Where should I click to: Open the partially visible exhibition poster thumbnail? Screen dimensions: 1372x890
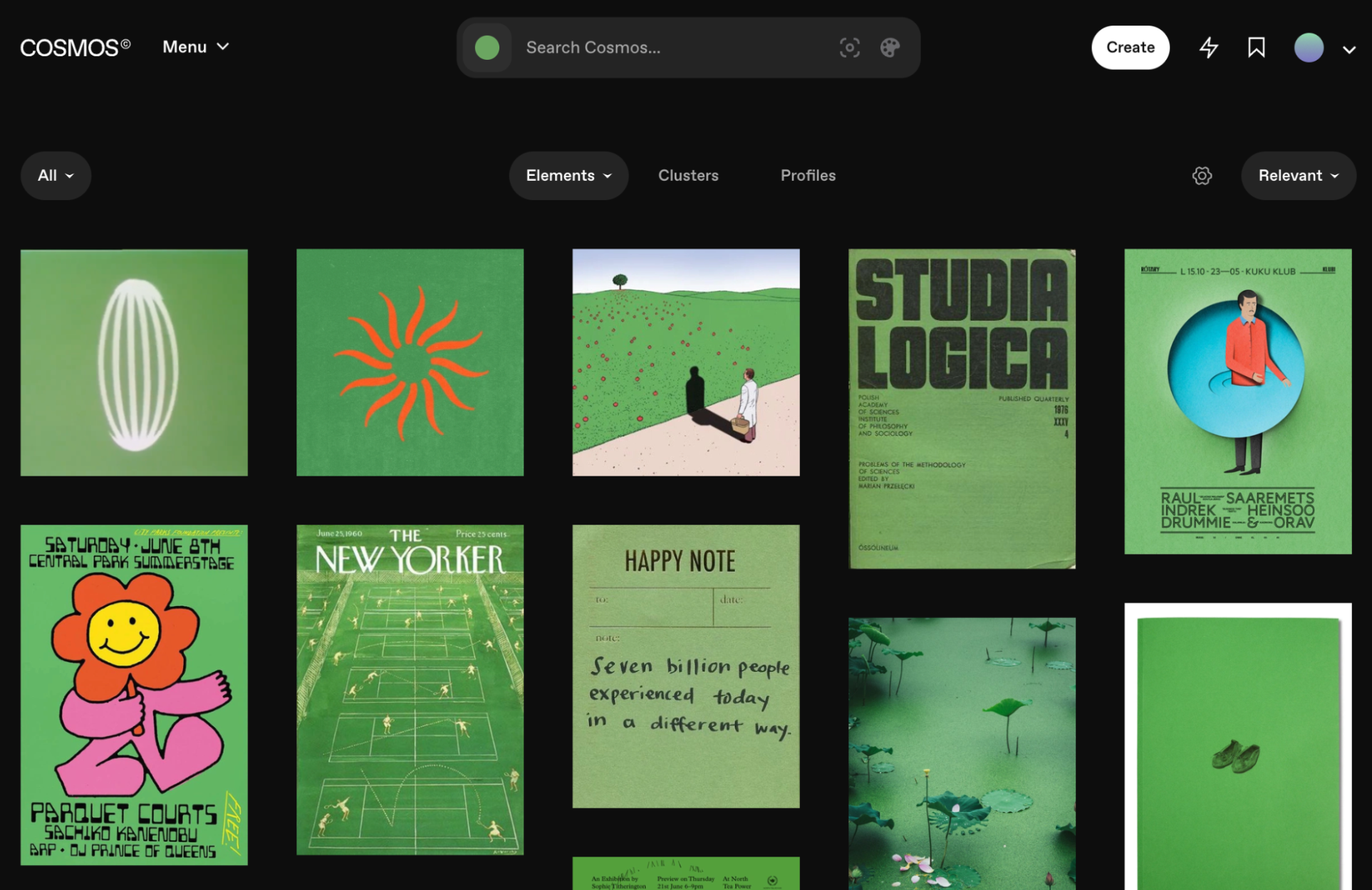[686, 874]
